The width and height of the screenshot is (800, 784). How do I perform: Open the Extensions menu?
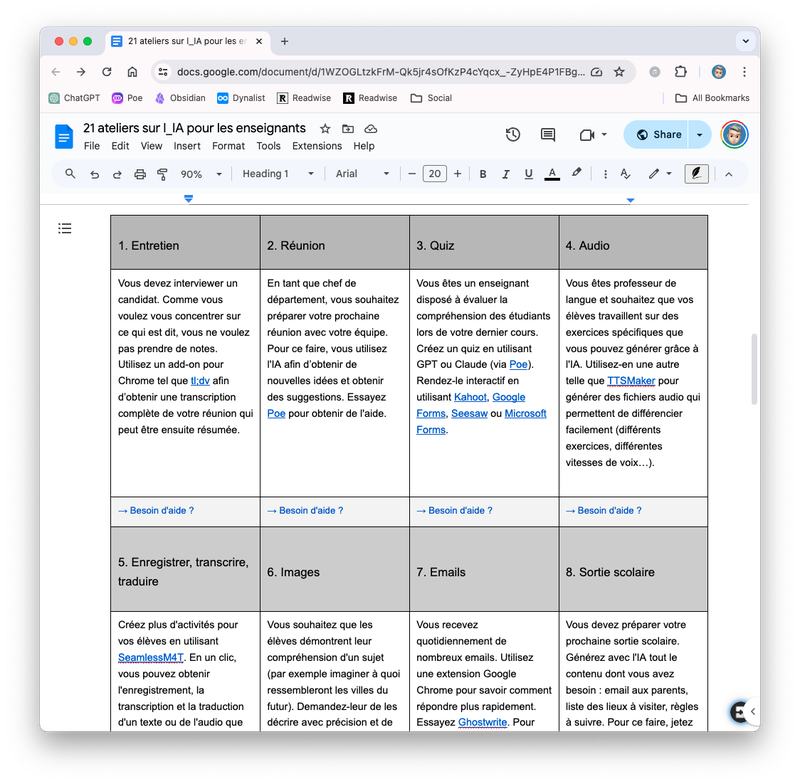point(317,146)
